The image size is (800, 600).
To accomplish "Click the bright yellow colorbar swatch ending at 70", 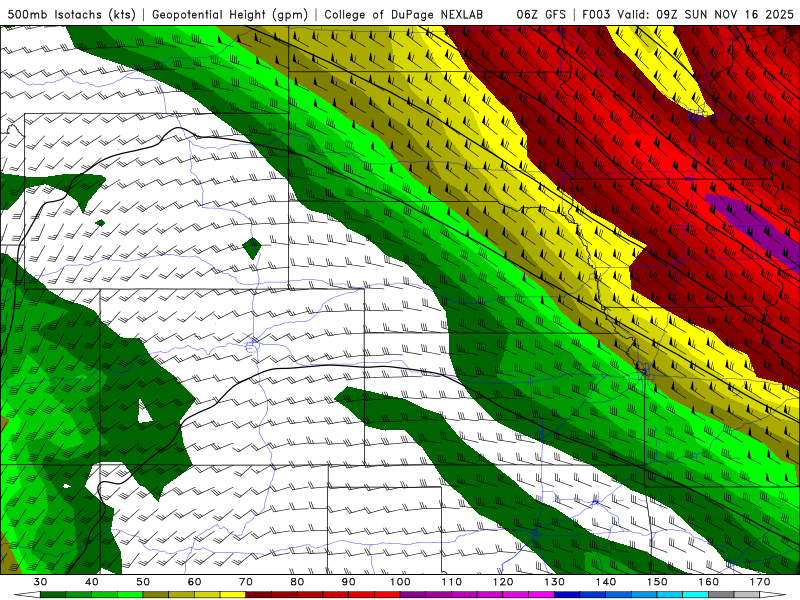I will point(233,595).
